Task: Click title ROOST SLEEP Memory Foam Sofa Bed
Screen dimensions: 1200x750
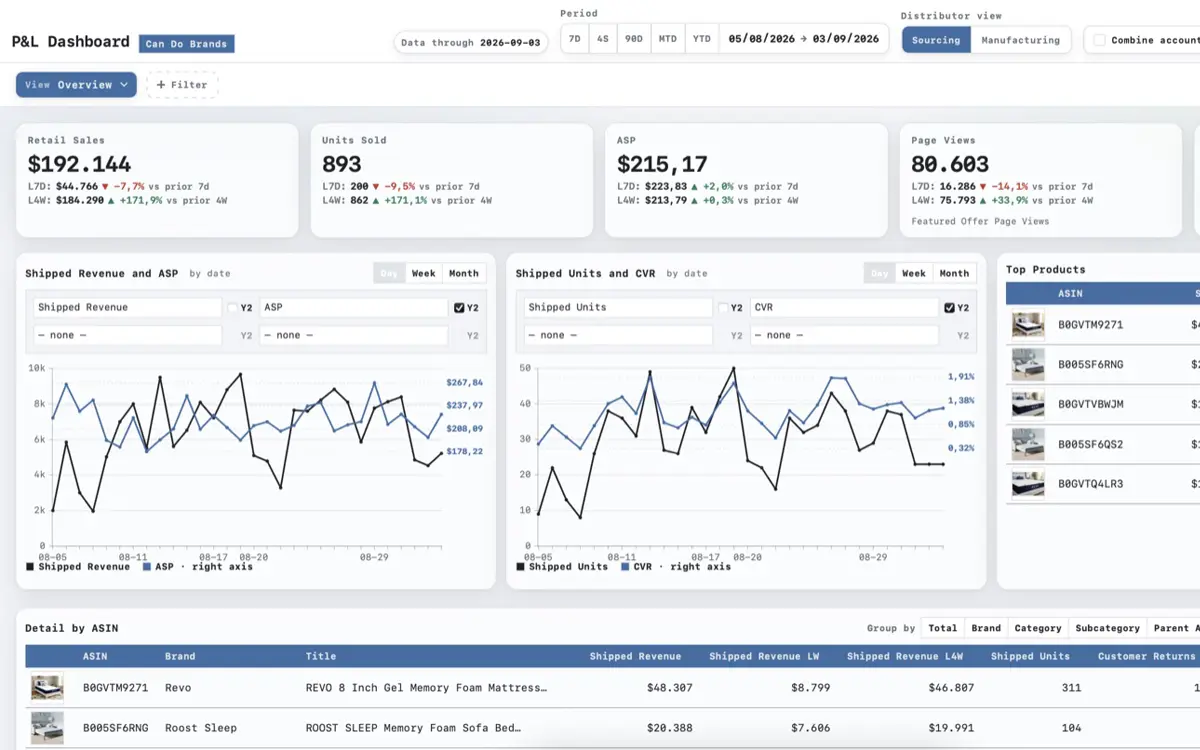Action: (x=413, y=728)
